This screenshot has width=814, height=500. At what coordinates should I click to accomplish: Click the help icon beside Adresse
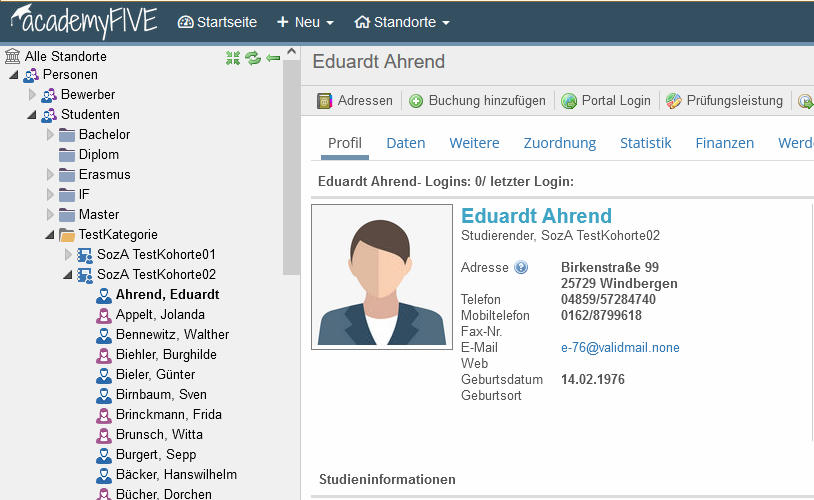click(x=521, y=267)
